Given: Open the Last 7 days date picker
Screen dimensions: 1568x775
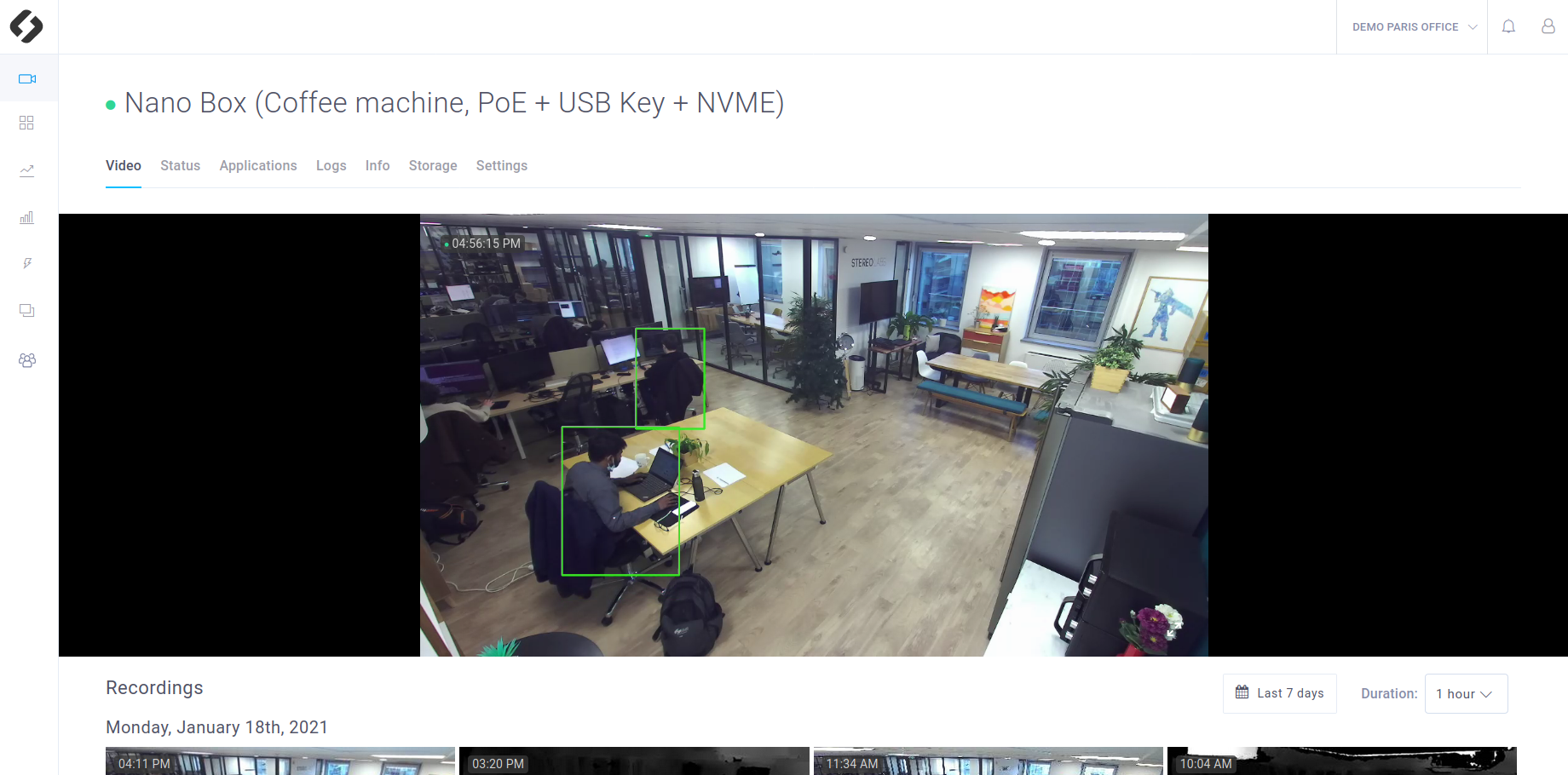Looking at the screenshot, I should click(1280, 693).
